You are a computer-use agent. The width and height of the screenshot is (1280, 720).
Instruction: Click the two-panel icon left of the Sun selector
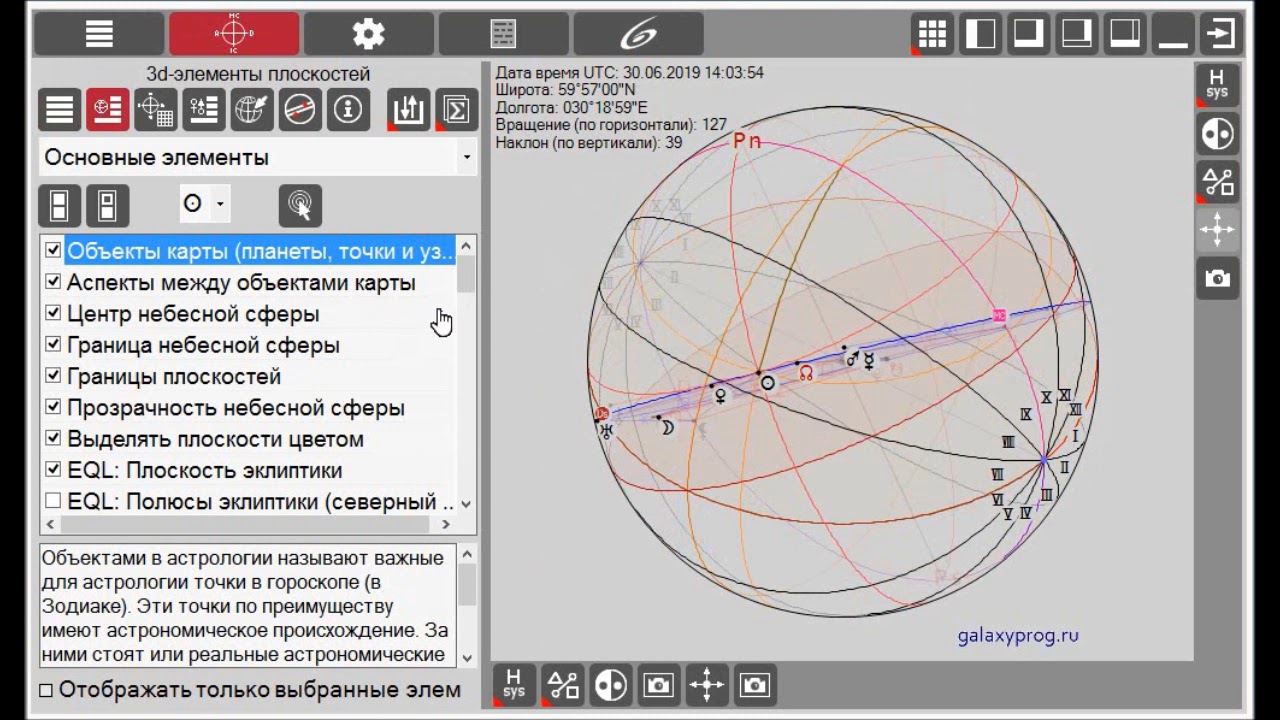point(60,206)
